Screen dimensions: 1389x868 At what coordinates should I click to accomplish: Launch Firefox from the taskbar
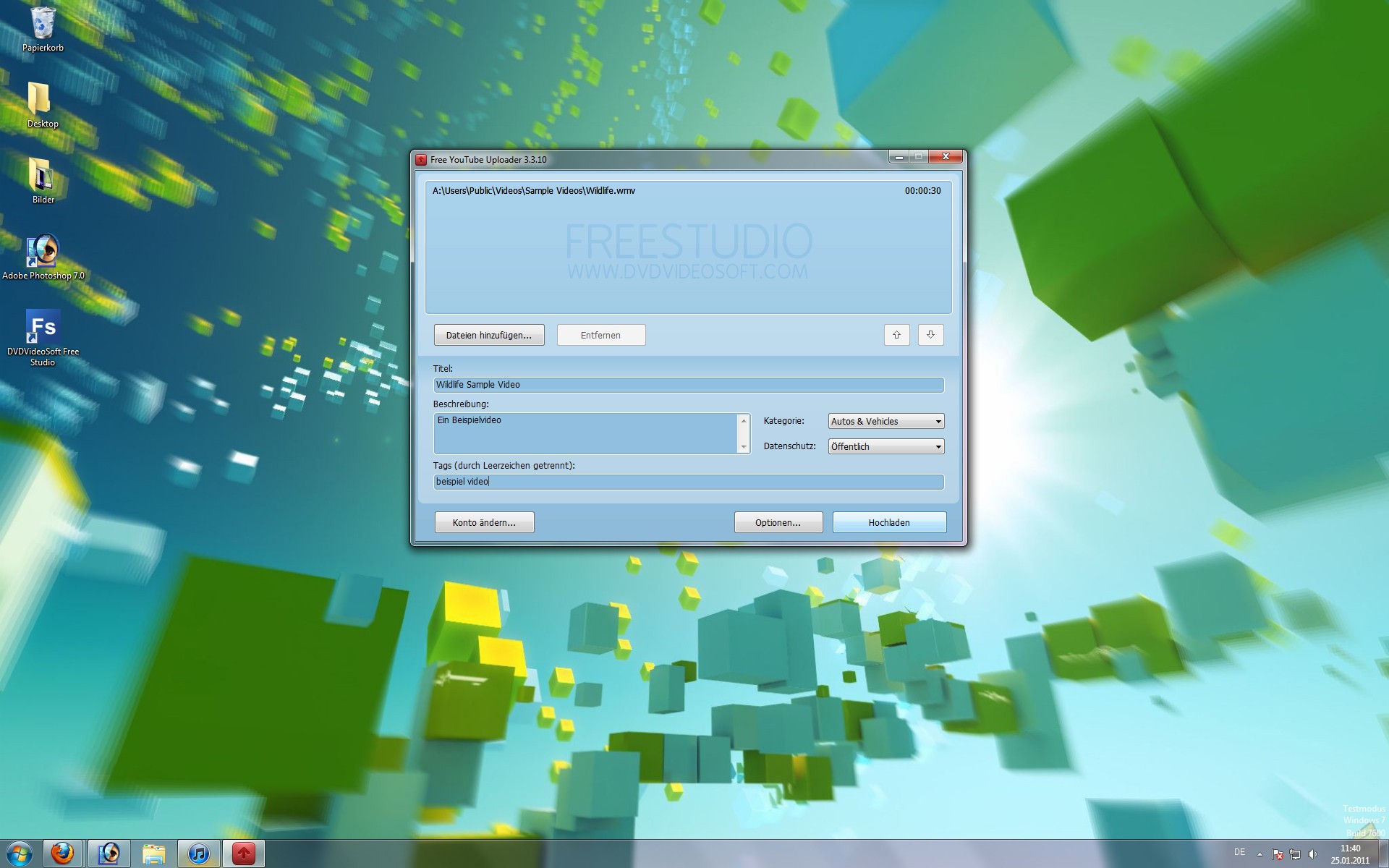tap(63, 854)
